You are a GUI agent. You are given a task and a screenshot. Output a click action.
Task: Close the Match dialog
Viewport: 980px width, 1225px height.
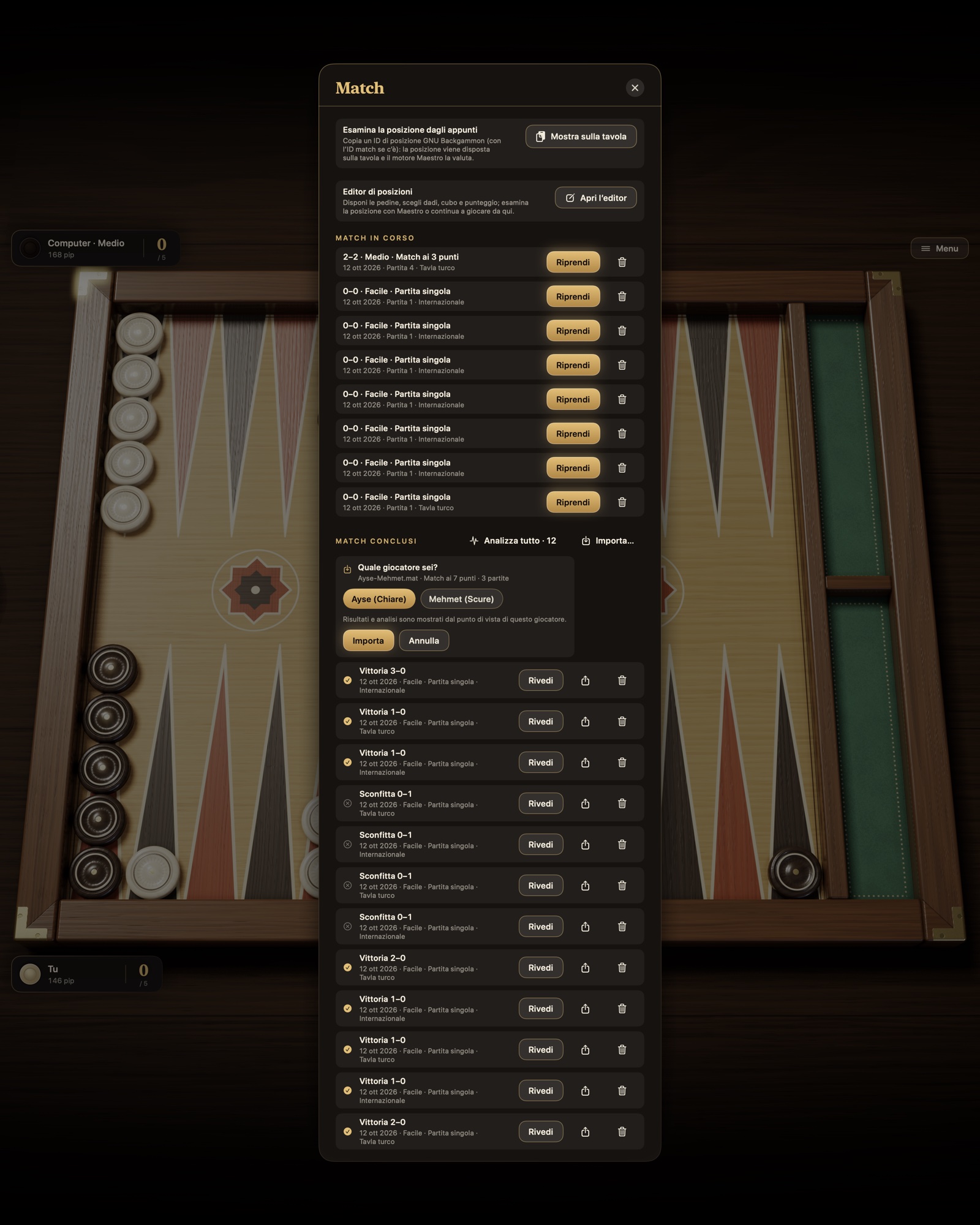tap(635, 88)
